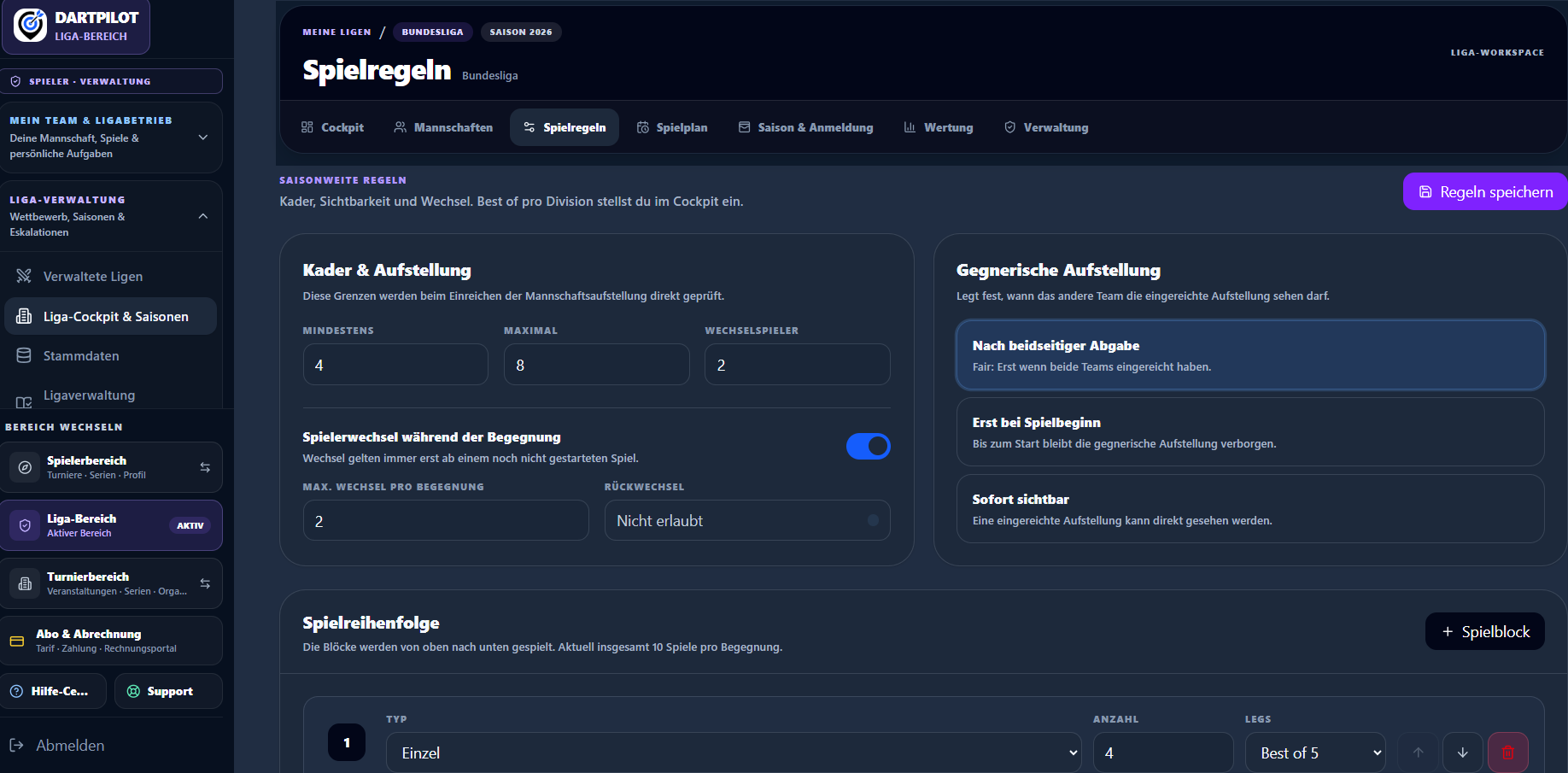The height and width of the screenshot is (773, 1568).
Task: Delete block 1 with the red trash icon
Action: (x=1508, y=753)
